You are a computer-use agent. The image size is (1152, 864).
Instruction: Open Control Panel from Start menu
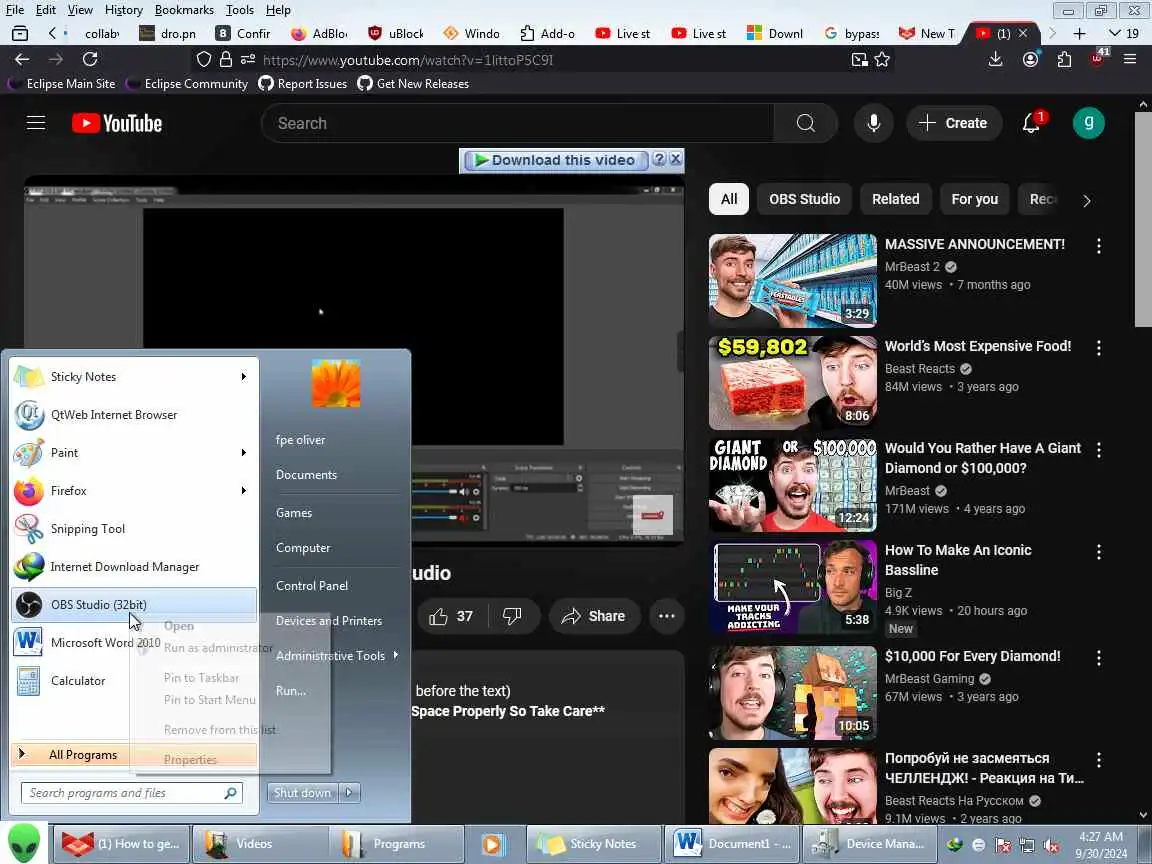pos(312,586)
